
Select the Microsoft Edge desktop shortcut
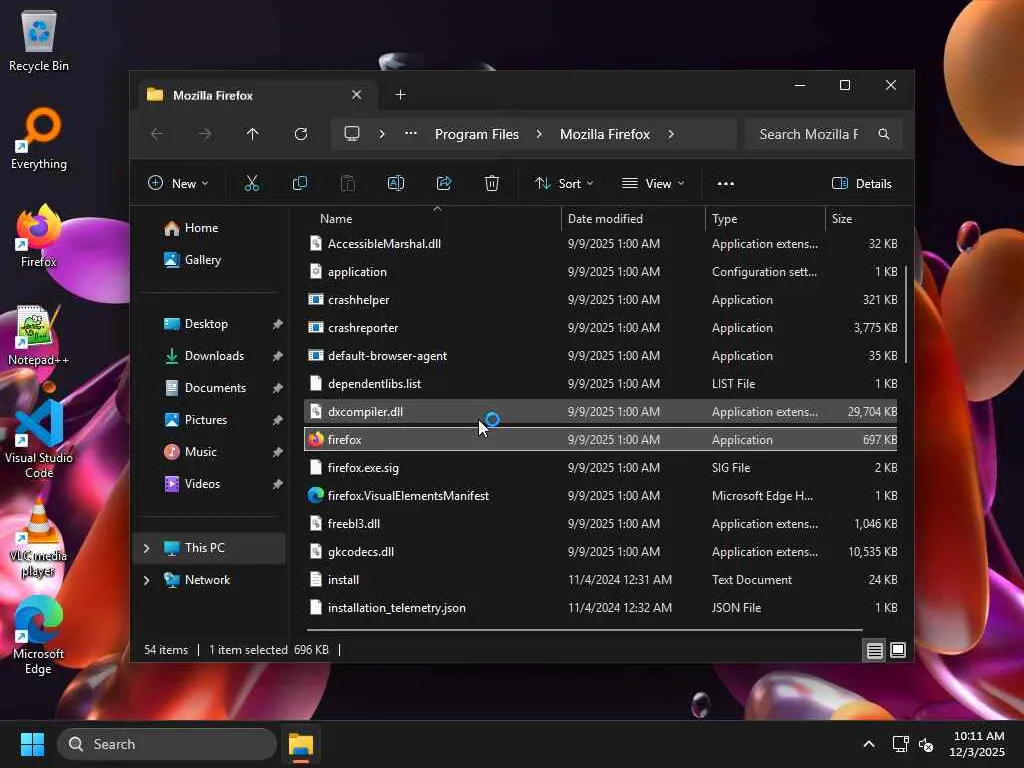[x=39, y=635]
